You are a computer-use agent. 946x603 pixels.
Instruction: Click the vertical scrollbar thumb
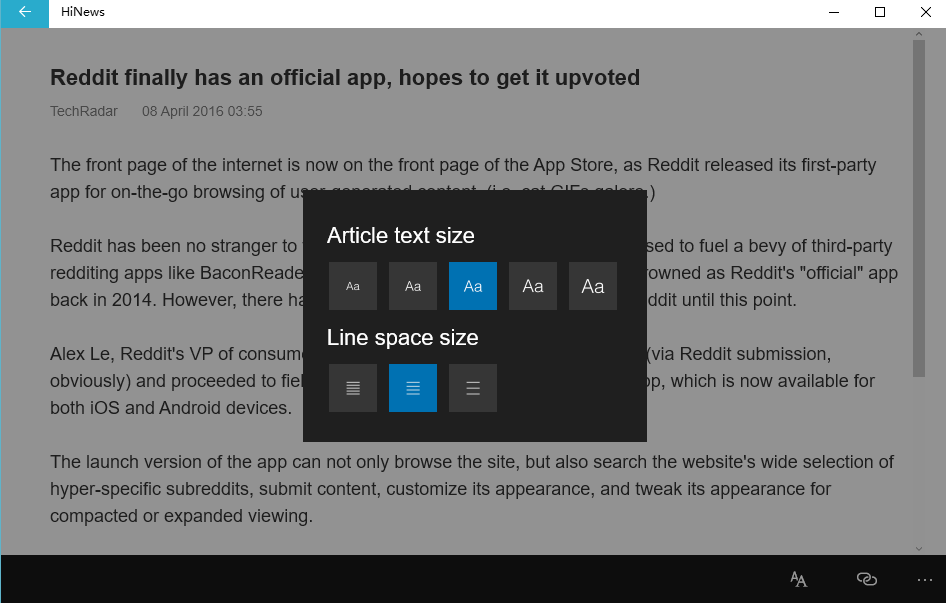coord(919,208)
